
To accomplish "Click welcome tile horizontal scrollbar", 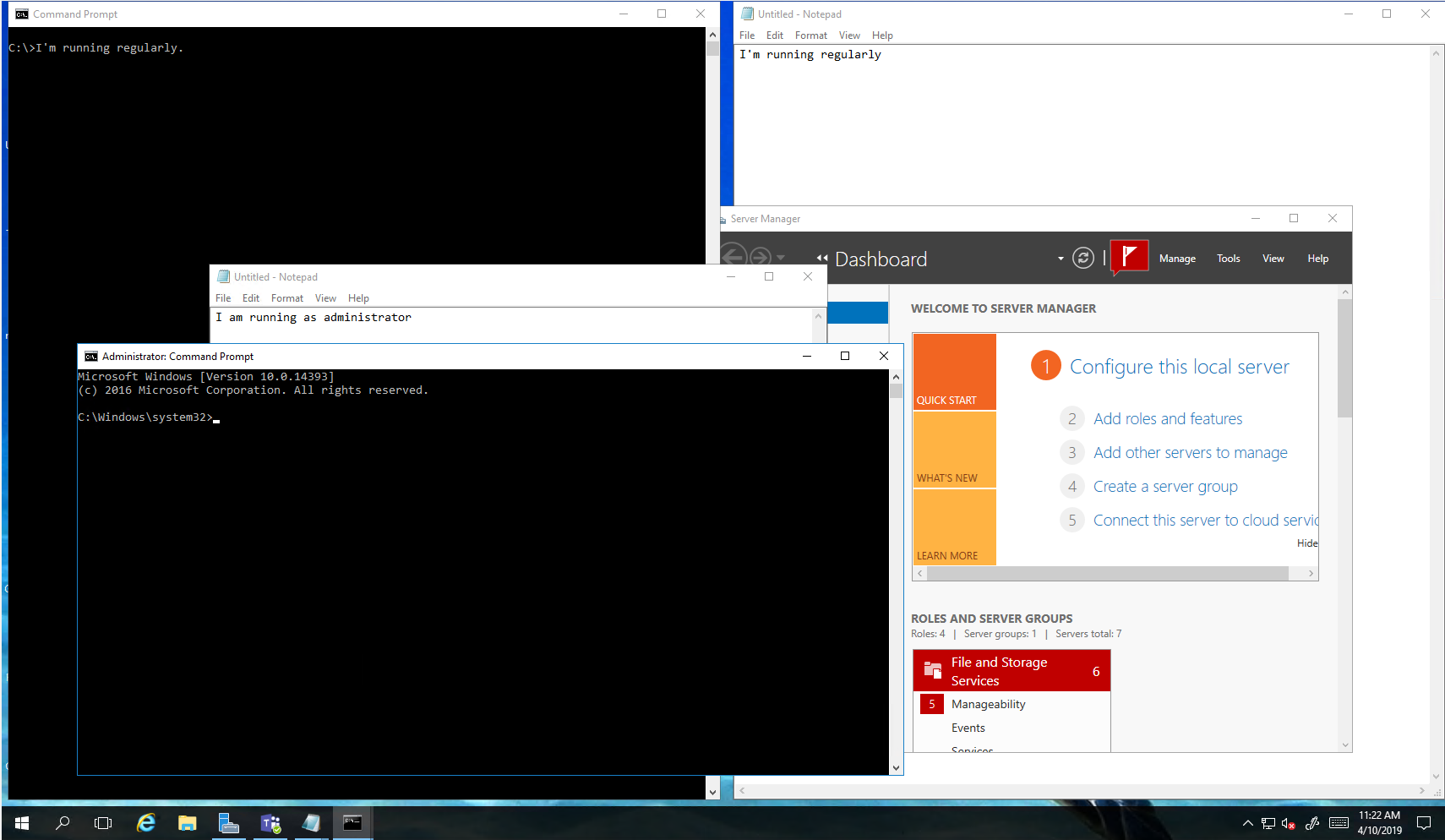I will coord(1108,573).
